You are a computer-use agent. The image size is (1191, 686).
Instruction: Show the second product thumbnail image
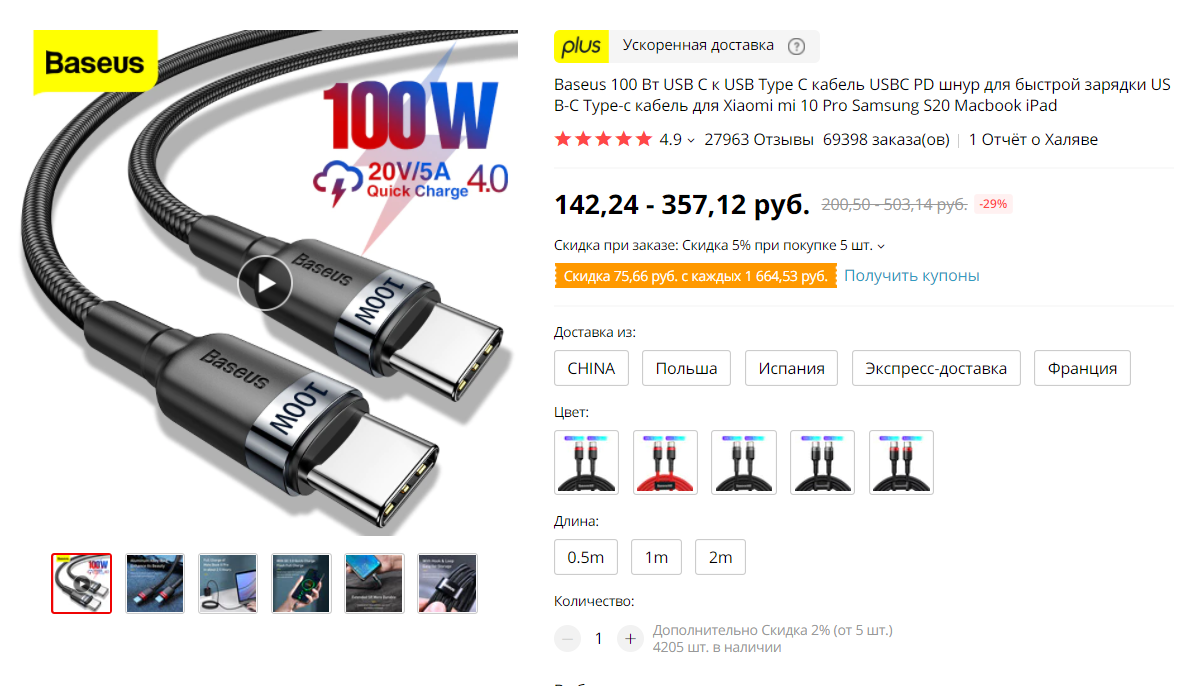point(155,583)
